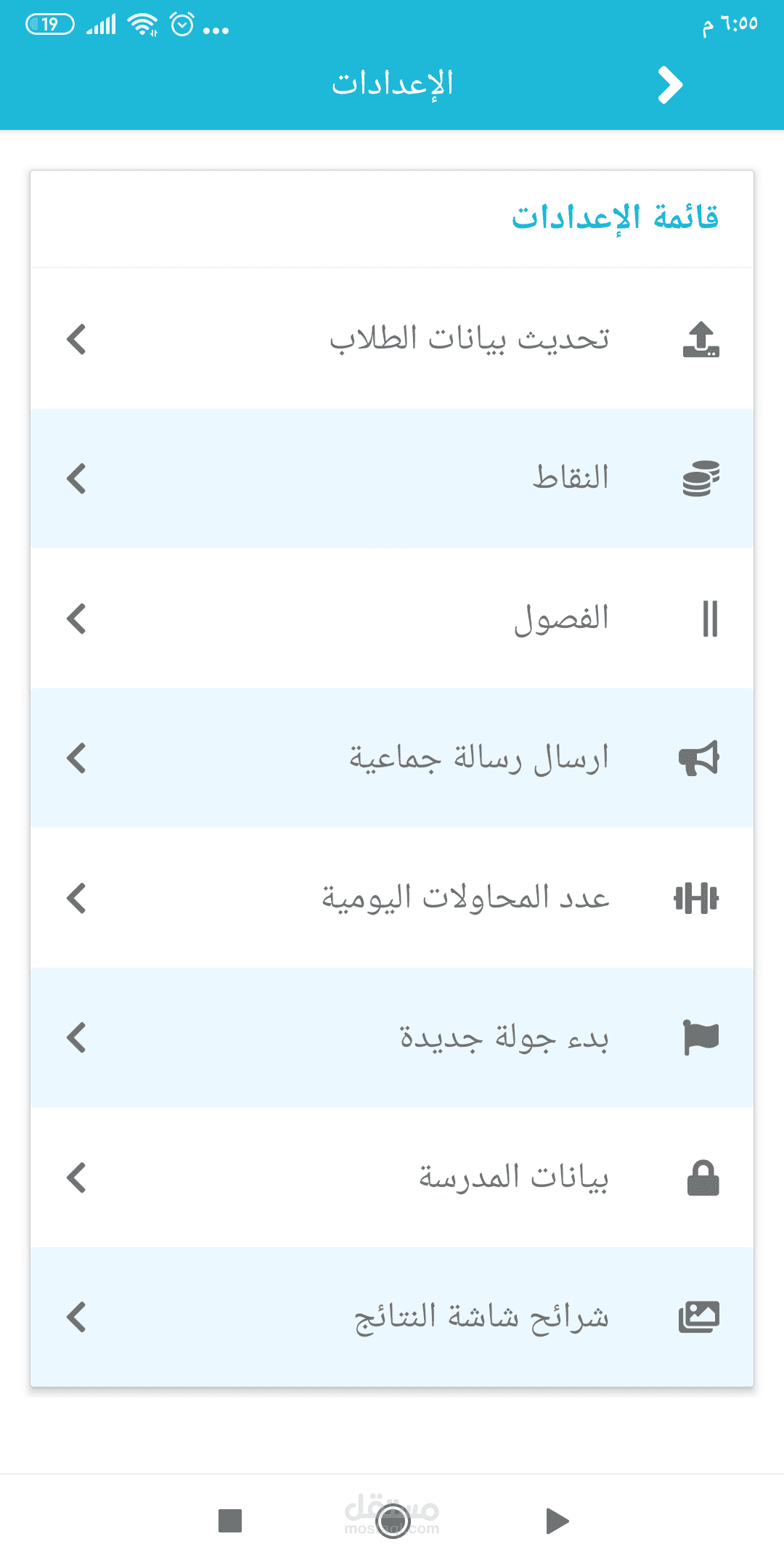Tap the Android recent apps square
This screenshot has width=784, height=1568.
(x=230, y=1520)
